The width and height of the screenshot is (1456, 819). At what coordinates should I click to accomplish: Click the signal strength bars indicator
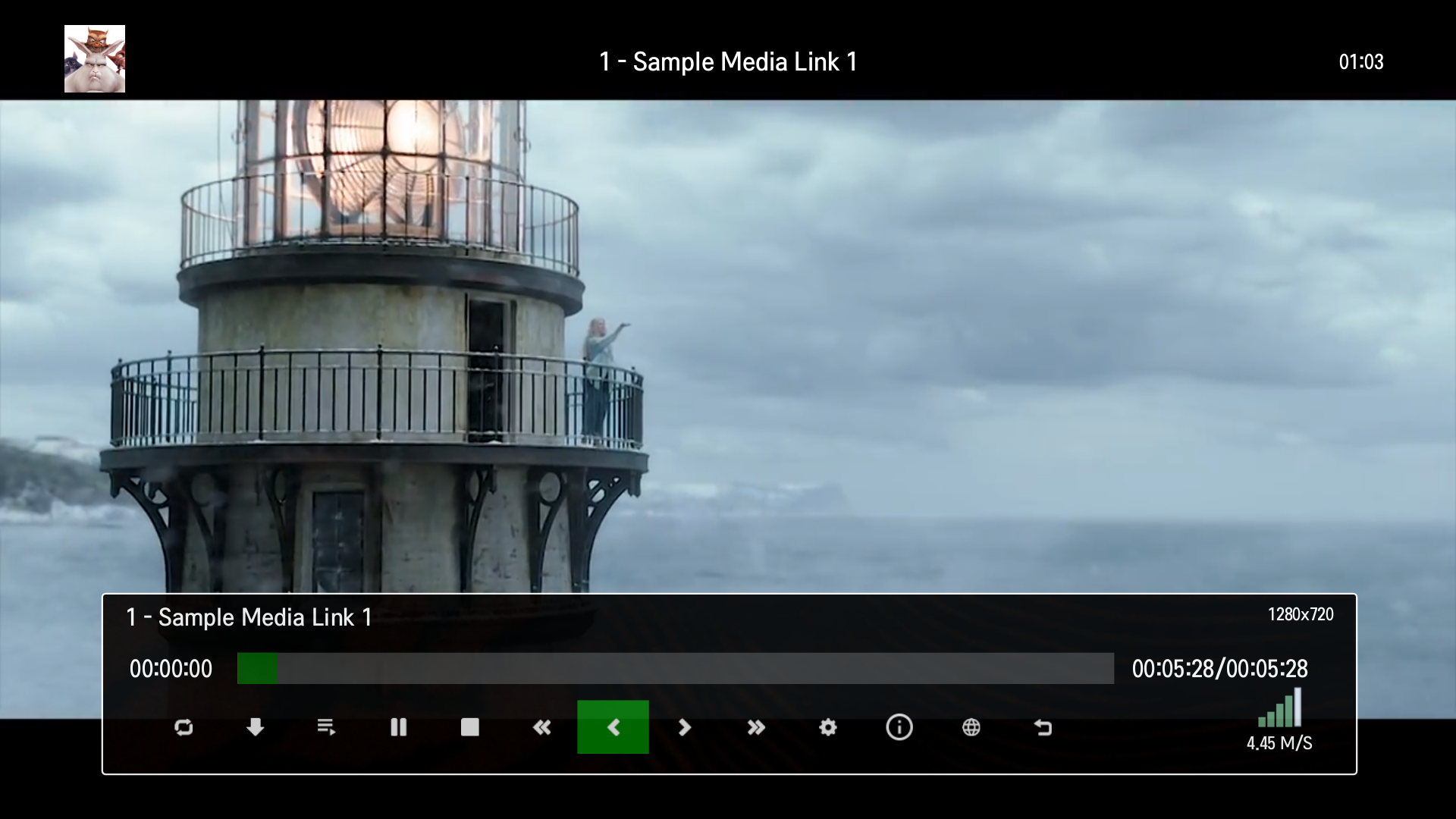[1280, 709]
